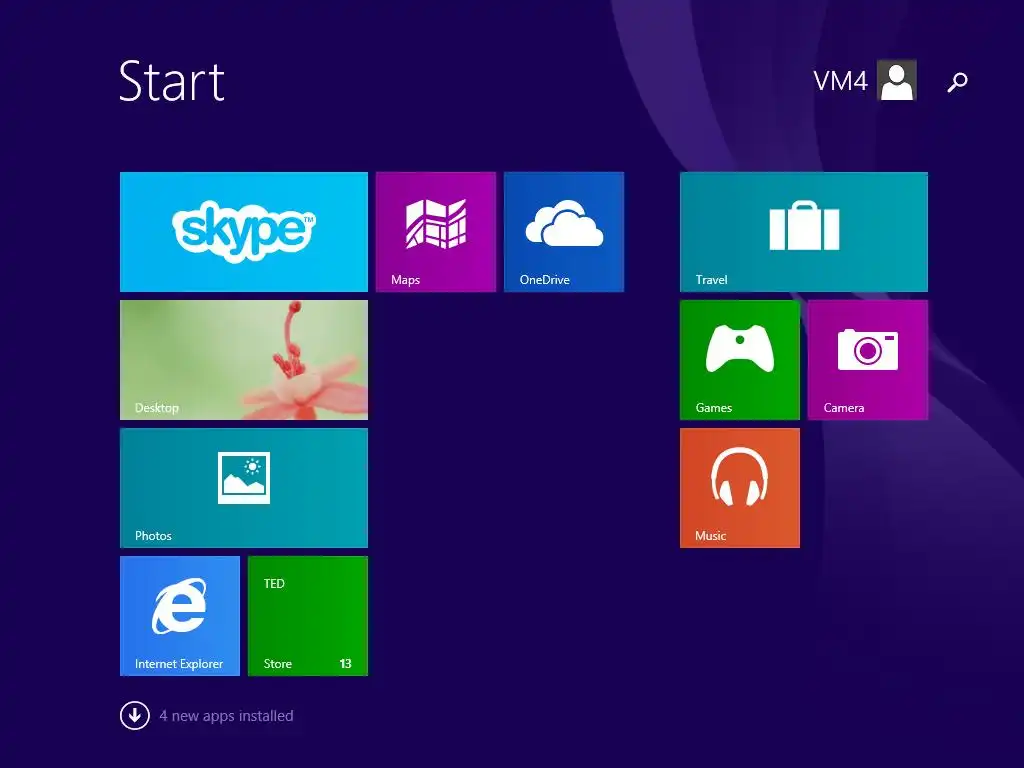Show all apps with down arrow

point(135,716)
